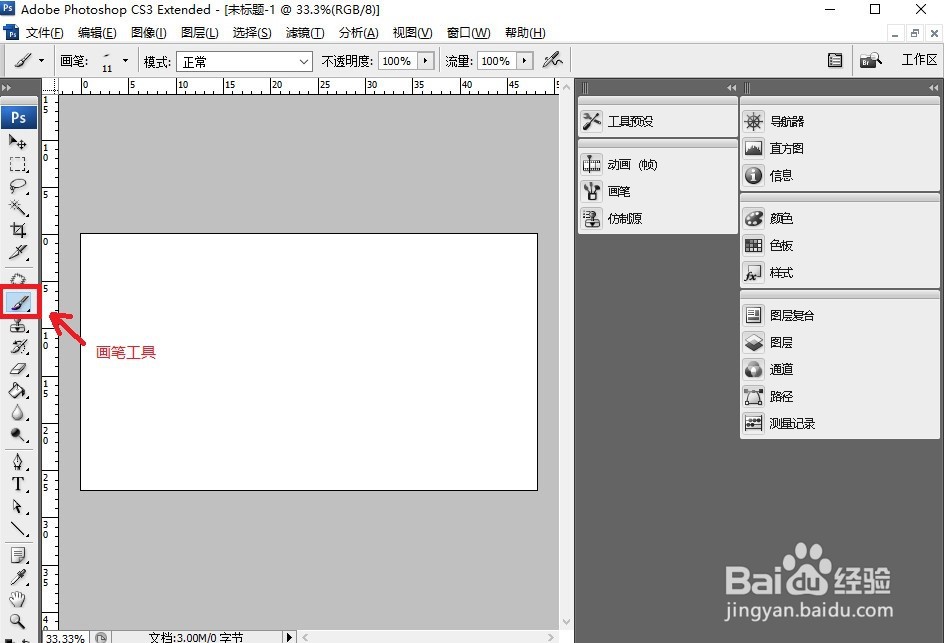
Task: Select the Magic Wand tool
Action: pyautogui.click(x=17, y=208)
